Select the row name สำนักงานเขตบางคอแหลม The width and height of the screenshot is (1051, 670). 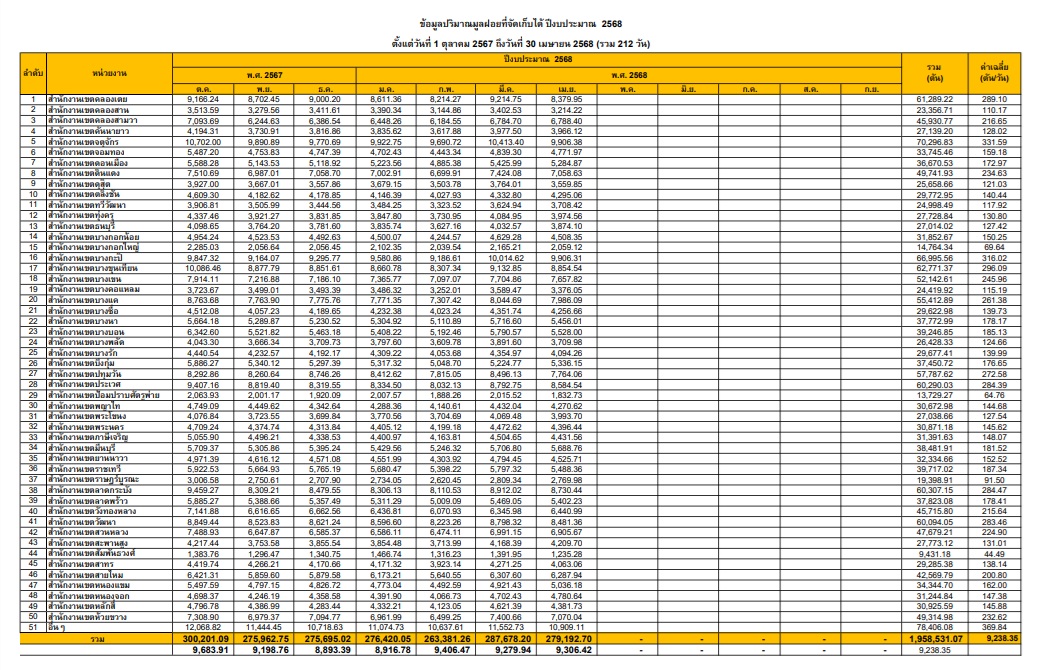[x=94, y=289]
